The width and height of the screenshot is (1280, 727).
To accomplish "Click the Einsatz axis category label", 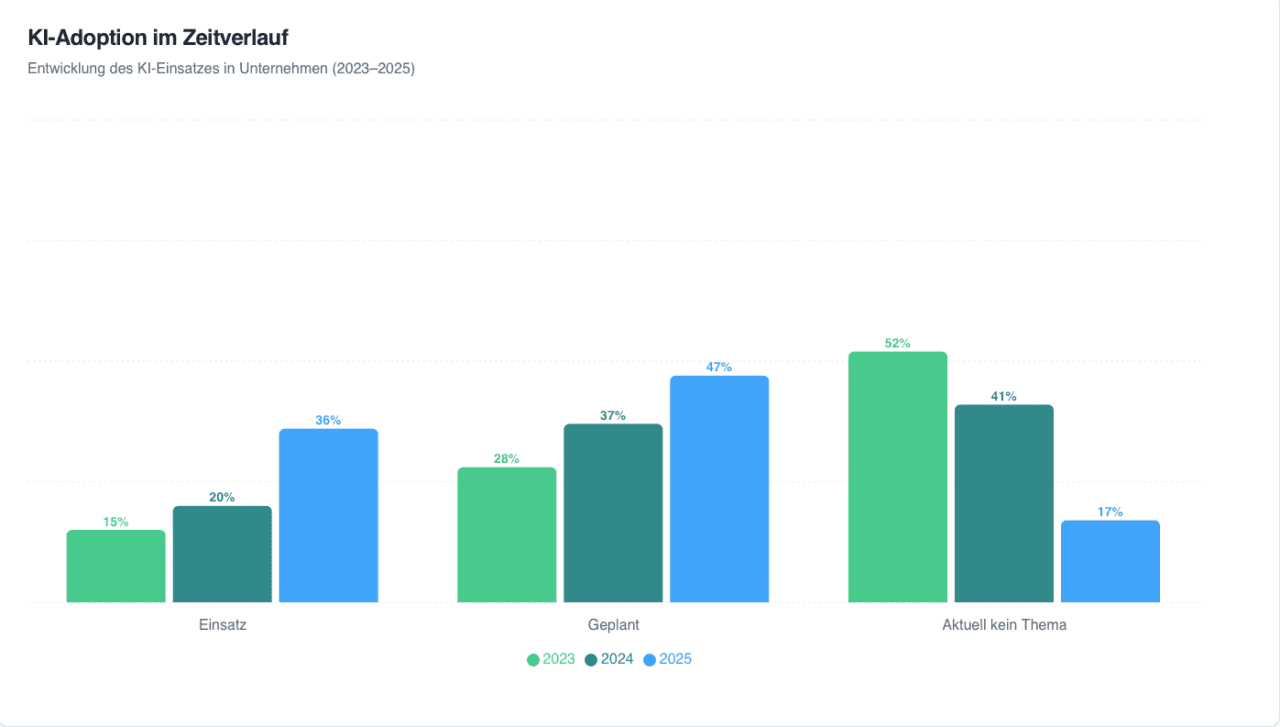I will [223, 625].
